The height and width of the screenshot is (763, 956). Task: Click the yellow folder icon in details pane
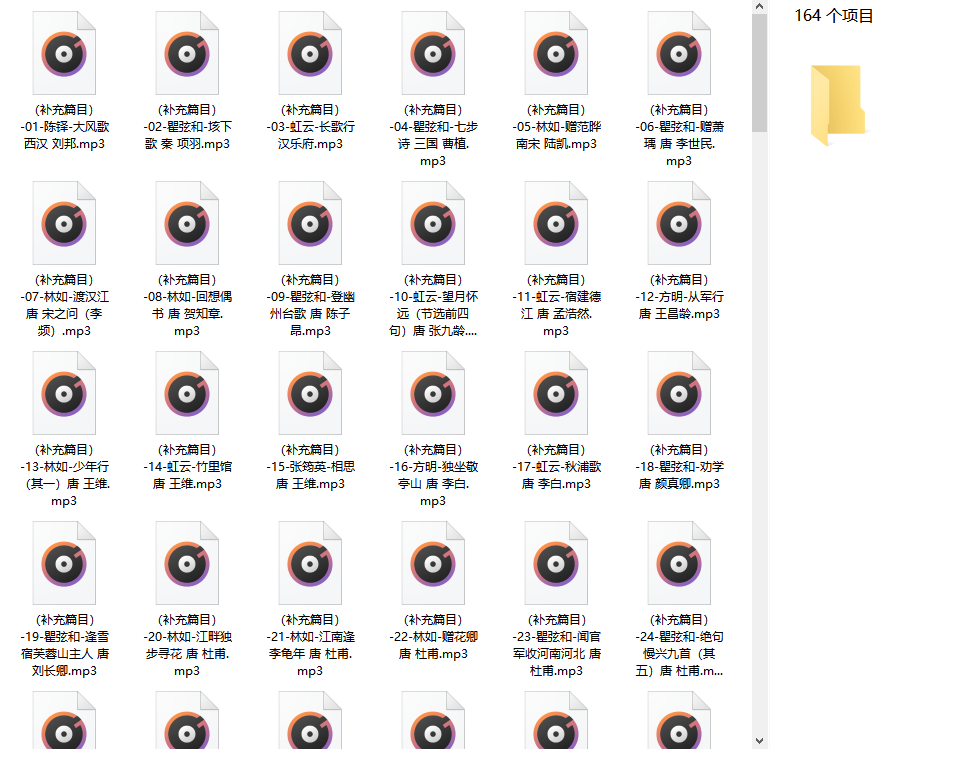pyautogui.click(x=838, y=105)
